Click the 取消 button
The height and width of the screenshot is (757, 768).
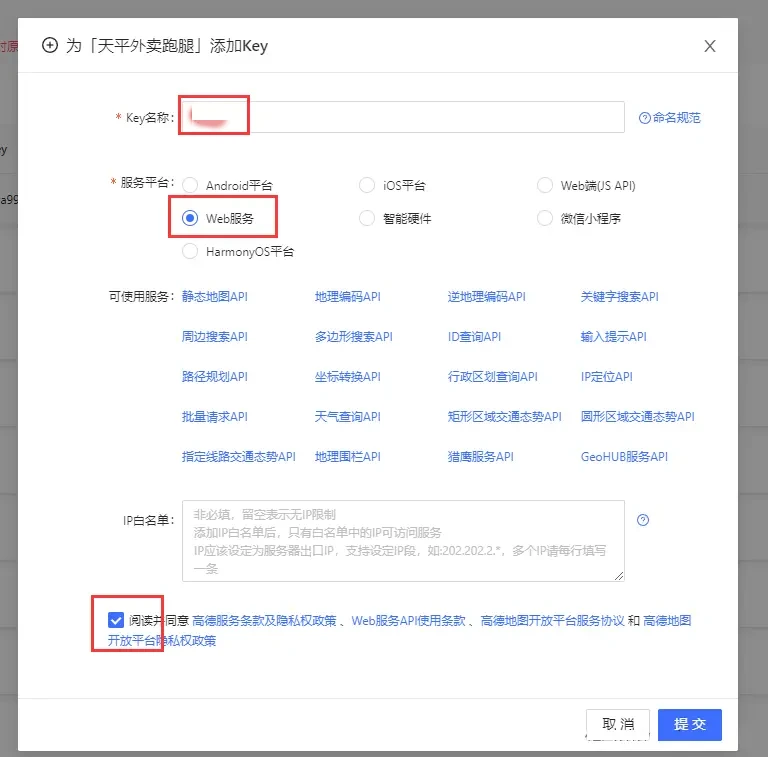tap(618, 724)
